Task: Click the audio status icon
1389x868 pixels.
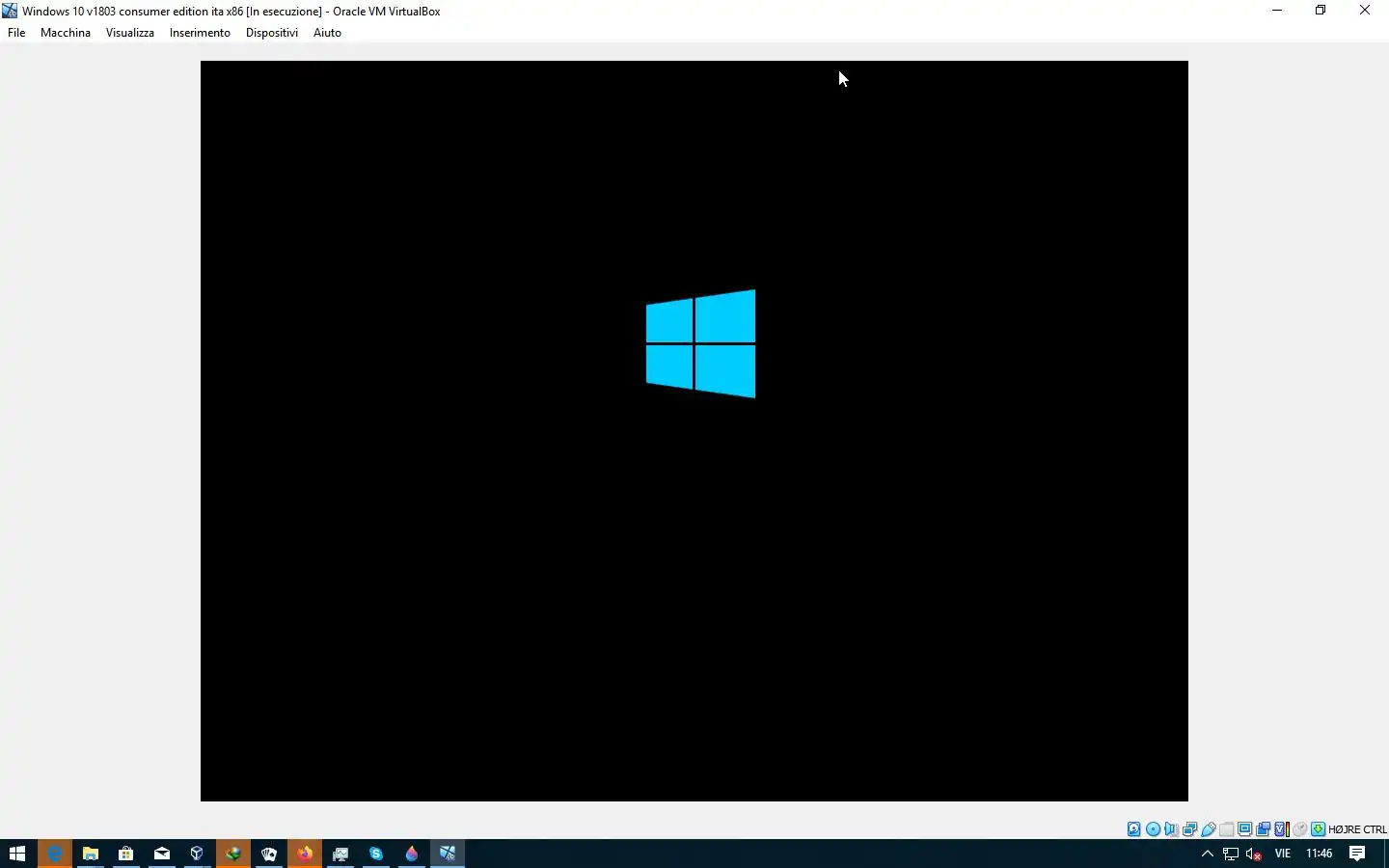Action: (x=1171, y=829)
